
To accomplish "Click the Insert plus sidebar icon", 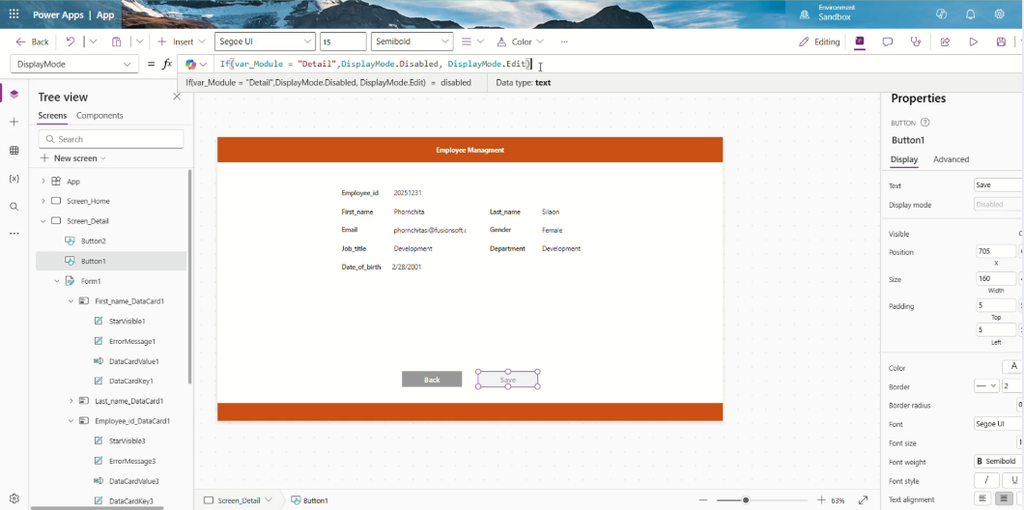I will point(14,122).
